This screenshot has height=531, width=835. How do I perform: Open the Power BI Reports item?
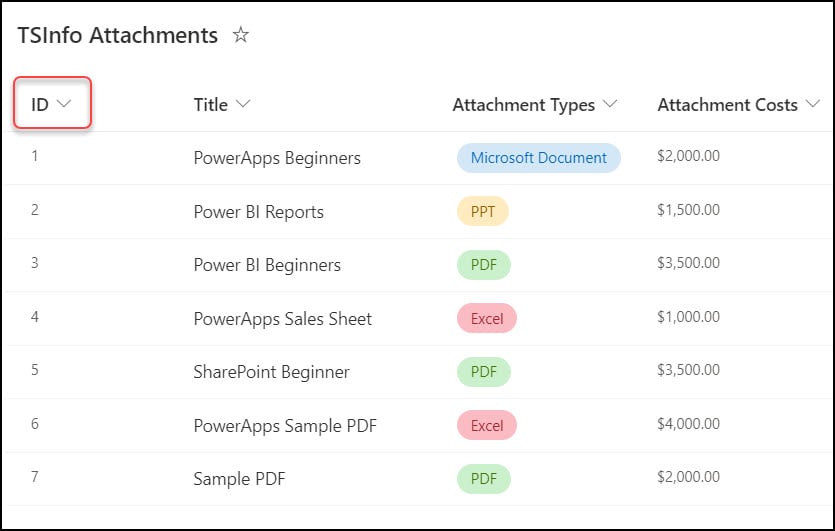pyautogui.click(x=258, y=212)
